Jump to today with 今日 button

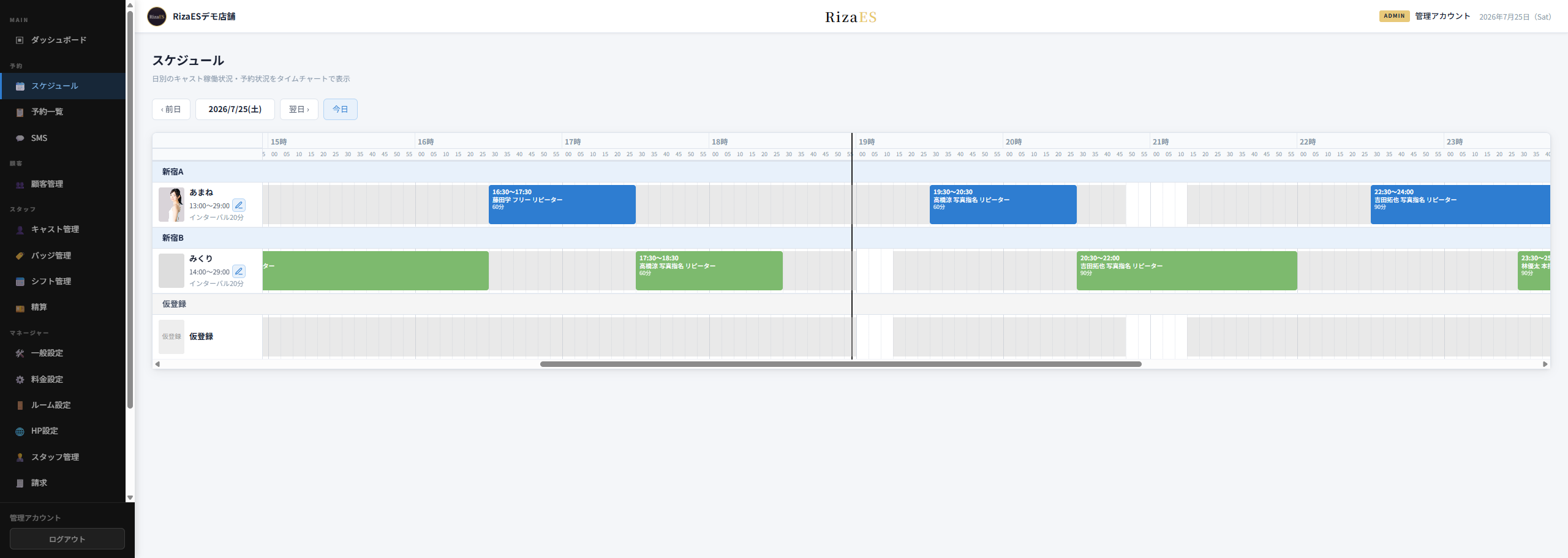point(341,109)
